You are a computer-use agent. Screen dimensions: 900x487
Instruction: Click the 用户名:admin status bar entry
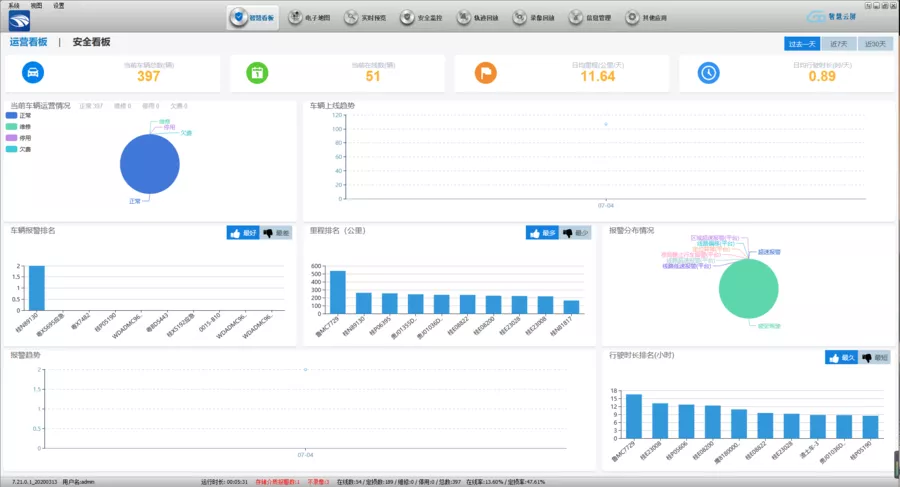[x=78, y=482]
